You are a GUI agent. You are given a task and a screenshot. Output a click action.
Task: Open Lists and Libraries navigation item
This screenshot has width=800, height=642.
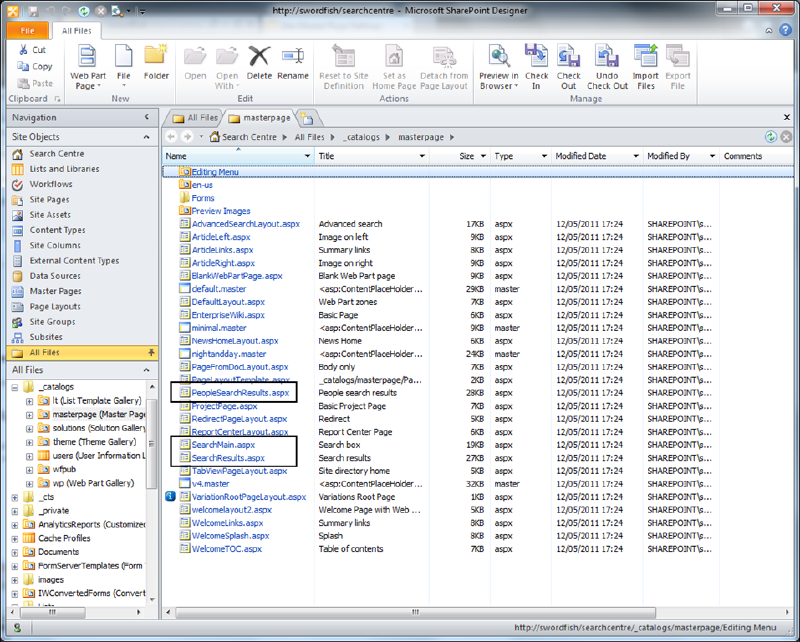(x=64, y=169)
